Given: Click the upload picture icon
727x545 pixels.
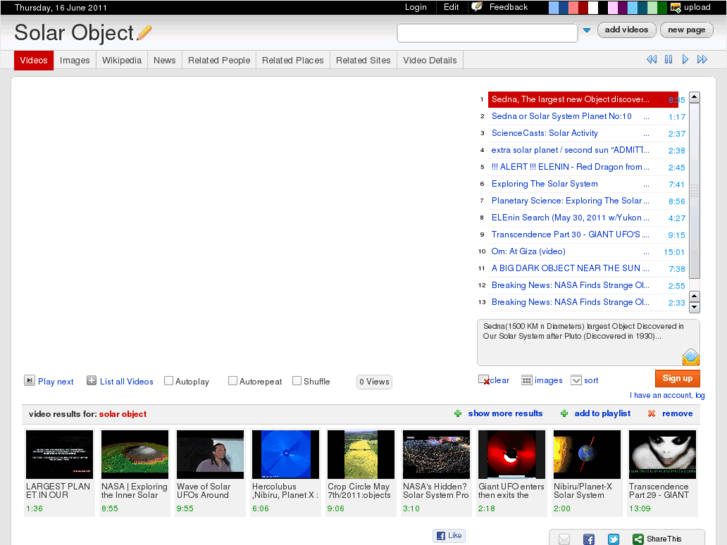Looking at the screenshot, I should [x=676, y=7].
